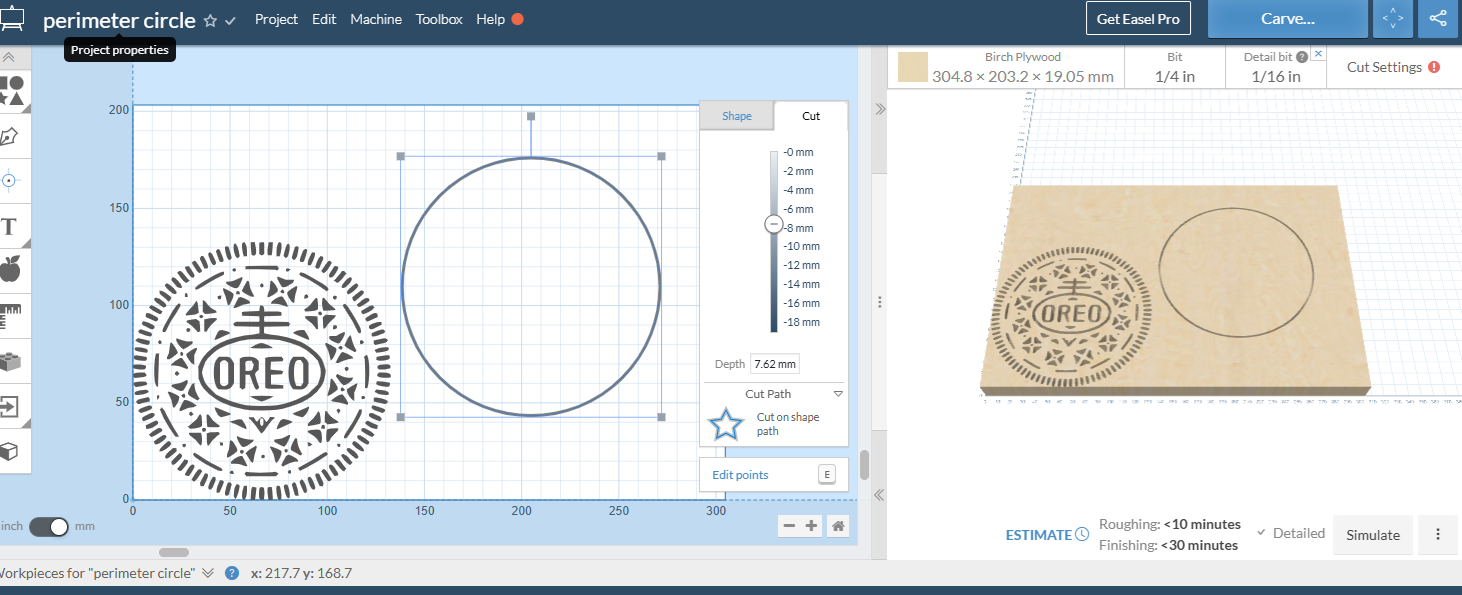The height and width of the screenshot is (595, 1462).
Task: Open the Apps lego brick icon
Action: point(11,361)
